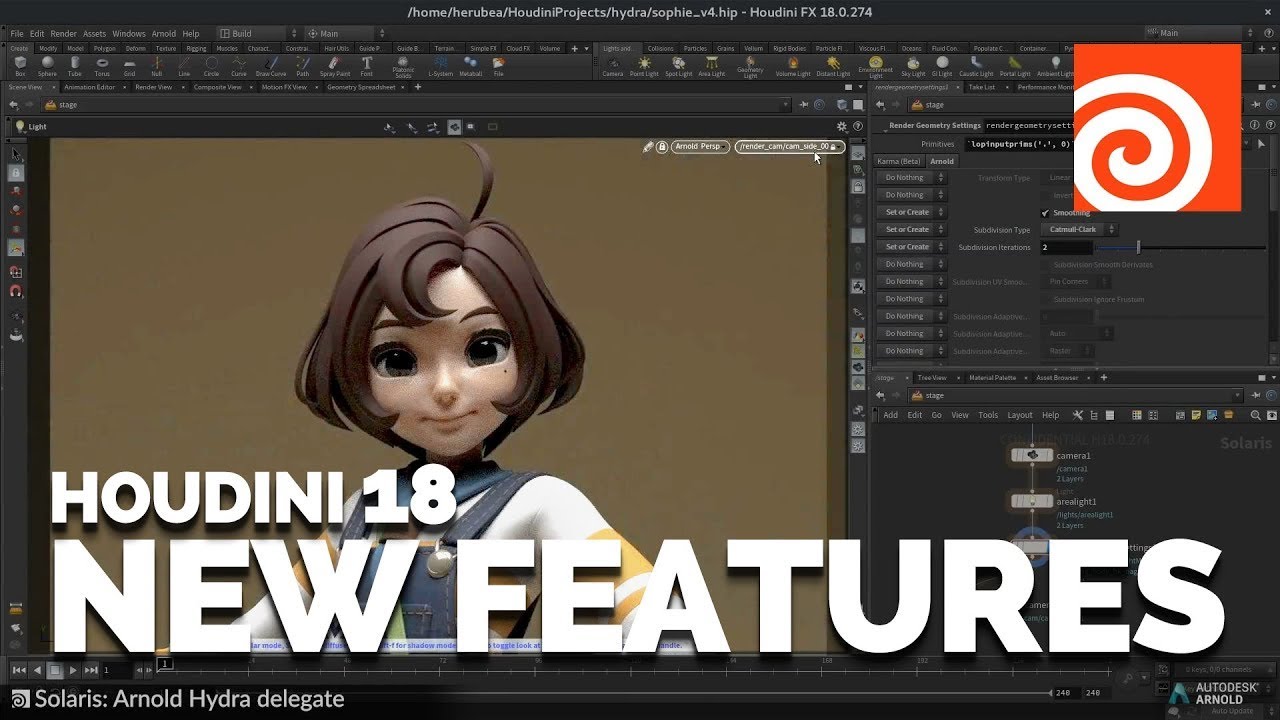
Task: Add an Environment Light from the shelf
Action: click(875, 67)
